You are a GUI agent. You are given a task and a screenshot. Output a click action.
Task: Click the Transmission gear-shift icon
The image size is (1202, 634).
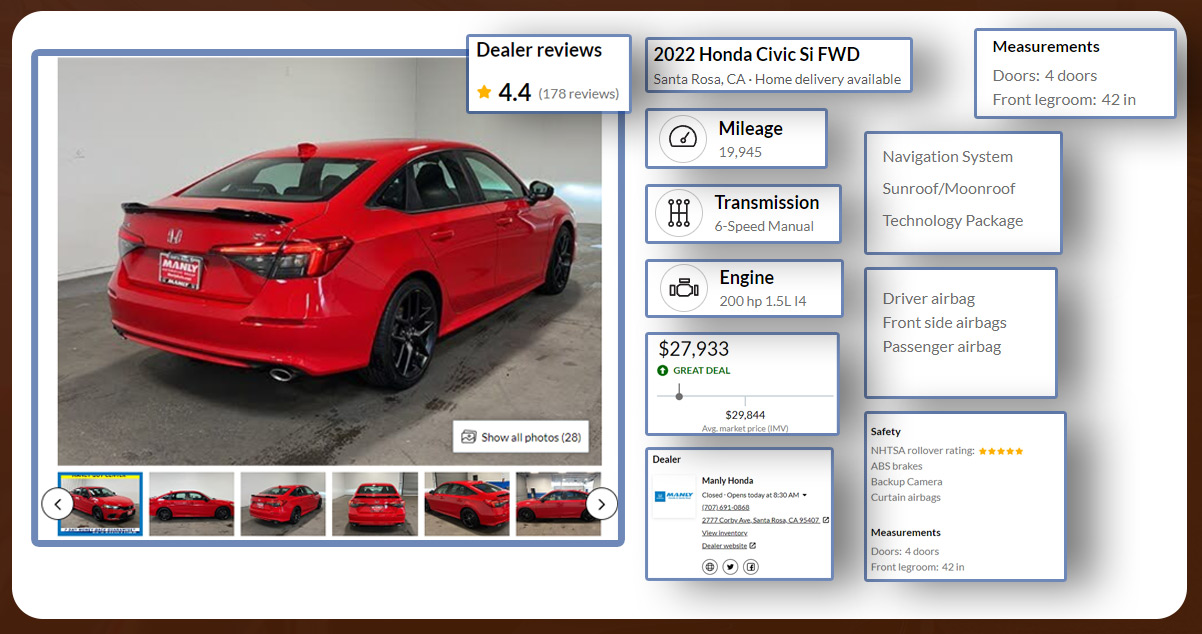[x=679, y=213]
